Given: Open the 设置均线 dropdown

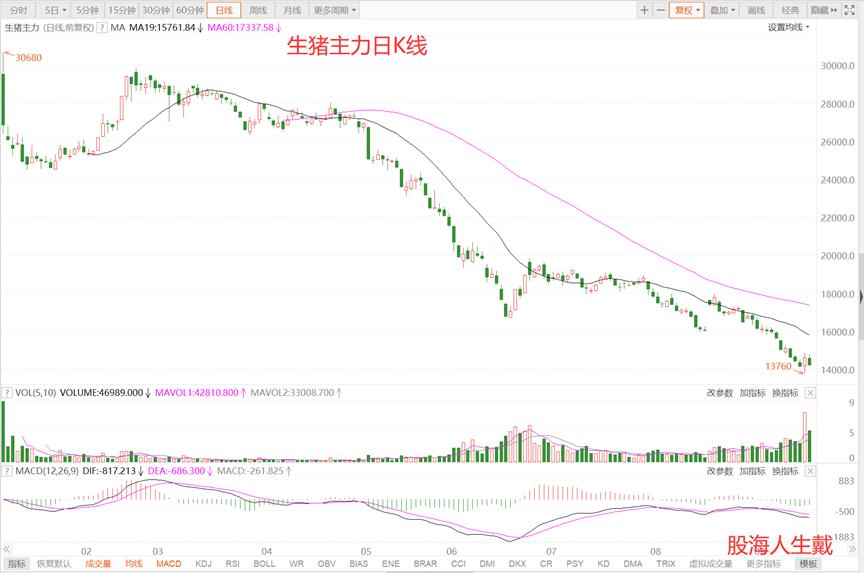Looking at the screenshot, I should (x=789, y=28).
